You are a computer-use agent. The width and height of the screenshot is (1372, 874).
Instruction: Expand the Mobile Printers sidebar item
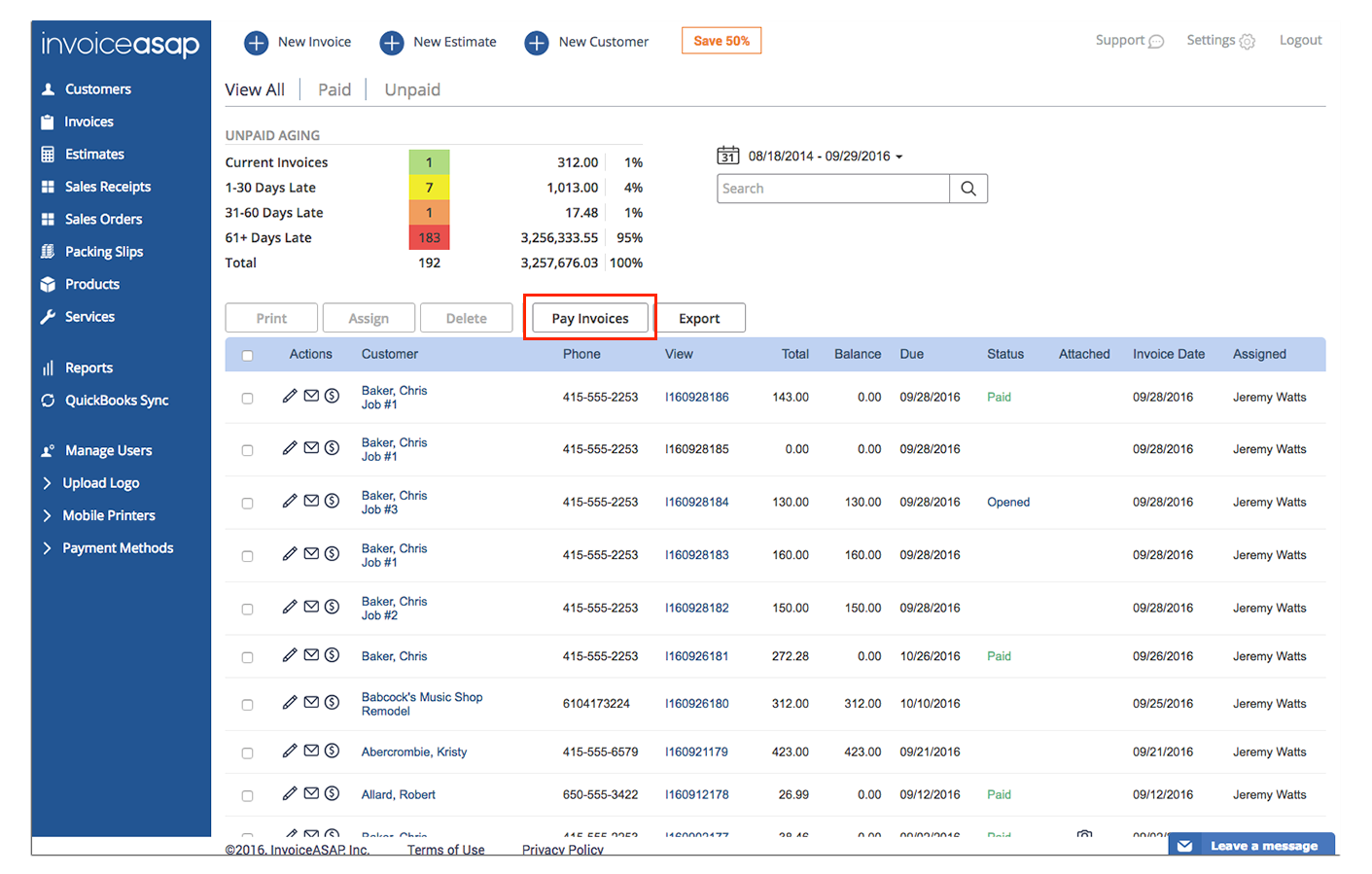(x=108, y=515)
